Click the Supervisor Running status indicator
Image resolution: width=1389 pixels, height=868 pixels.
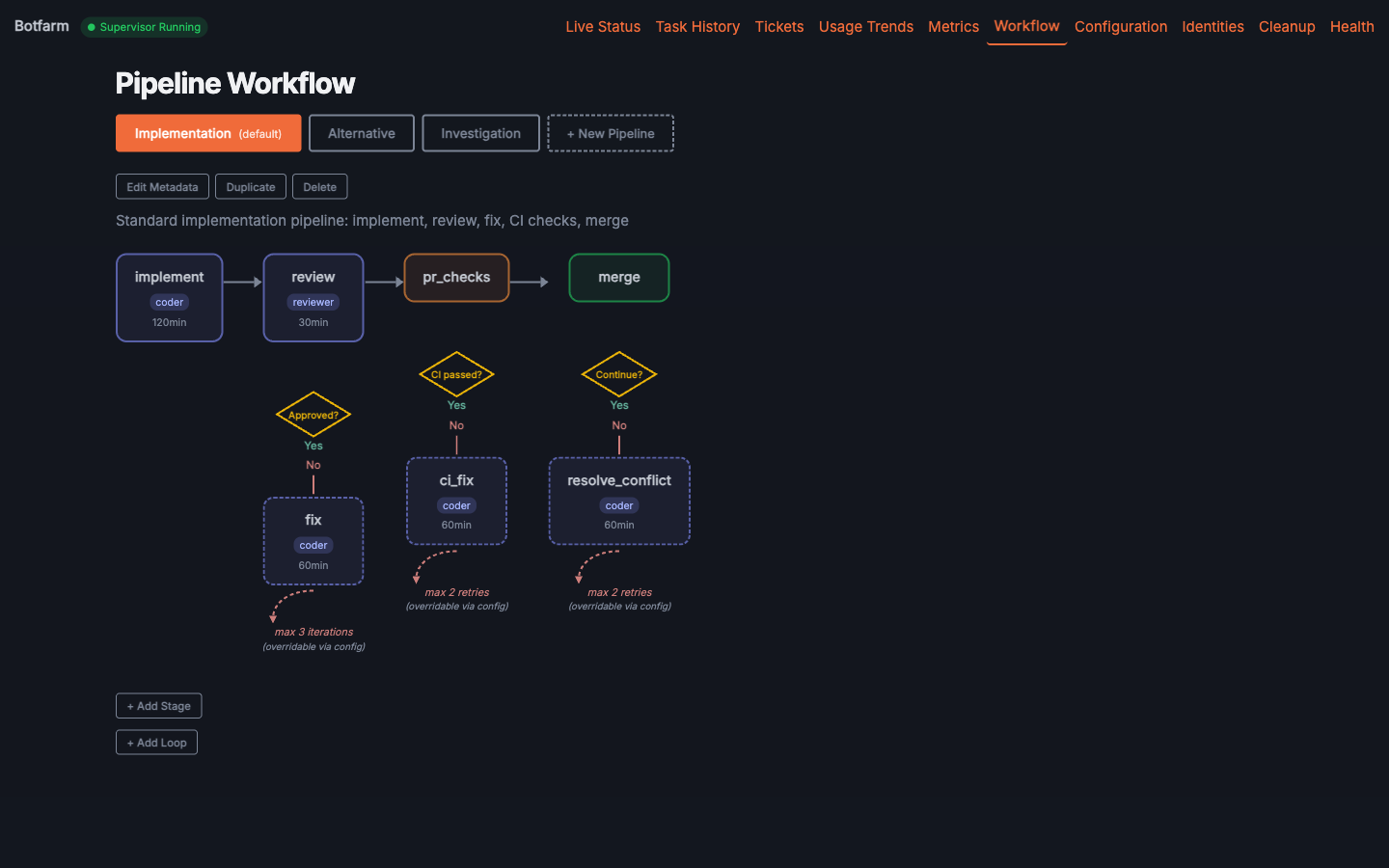[x=144, y=27]
